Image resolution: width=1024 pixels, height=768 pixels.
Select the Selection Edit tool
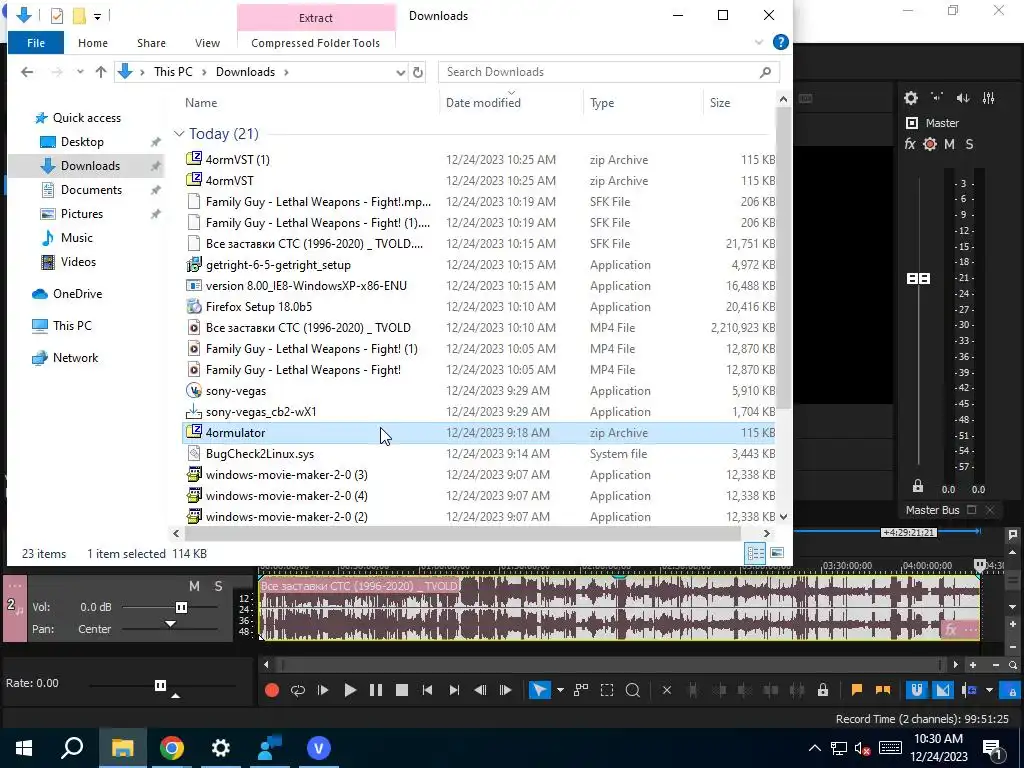[x=607, y=690]
